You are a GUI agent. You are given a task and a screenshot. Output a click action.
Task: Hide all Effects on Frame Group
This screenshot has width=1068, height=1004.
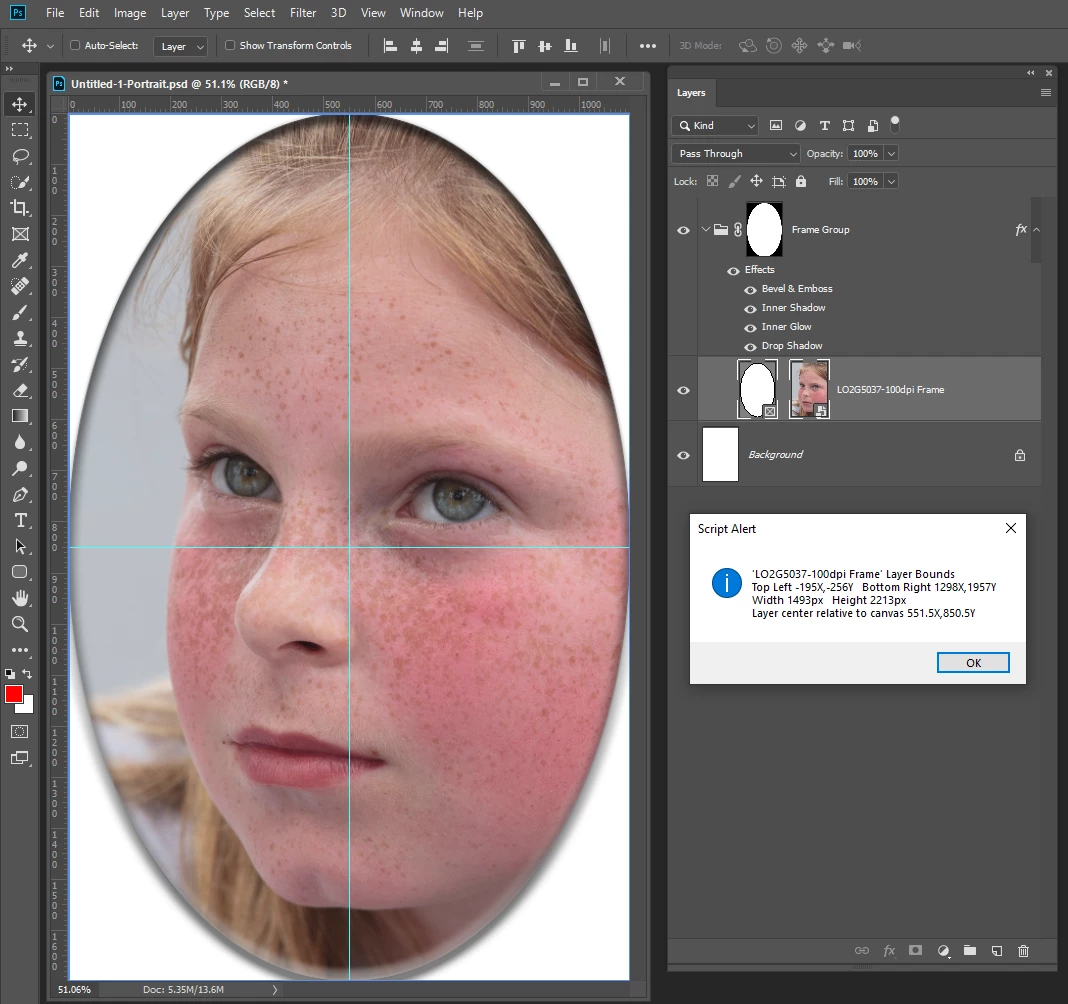[733, 270]
